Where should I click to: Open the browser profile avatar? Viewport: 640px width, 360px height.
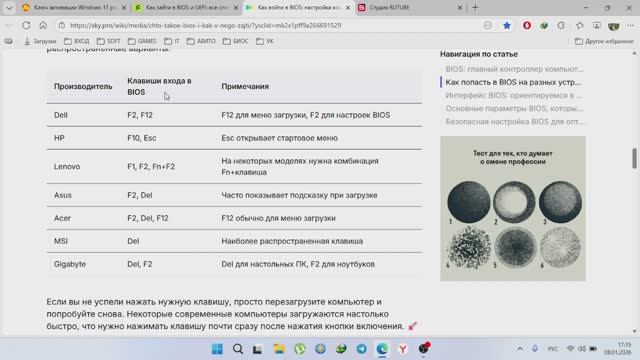[x=613, y=25]
